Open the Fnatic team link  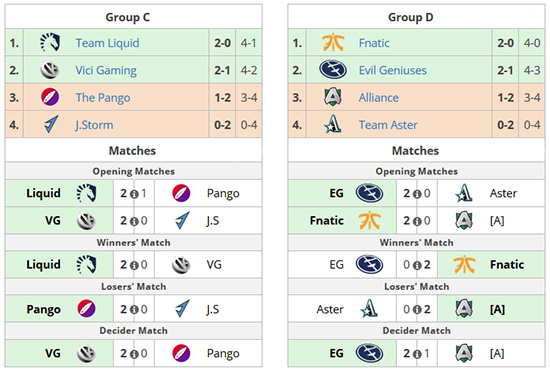pos(374,43)
